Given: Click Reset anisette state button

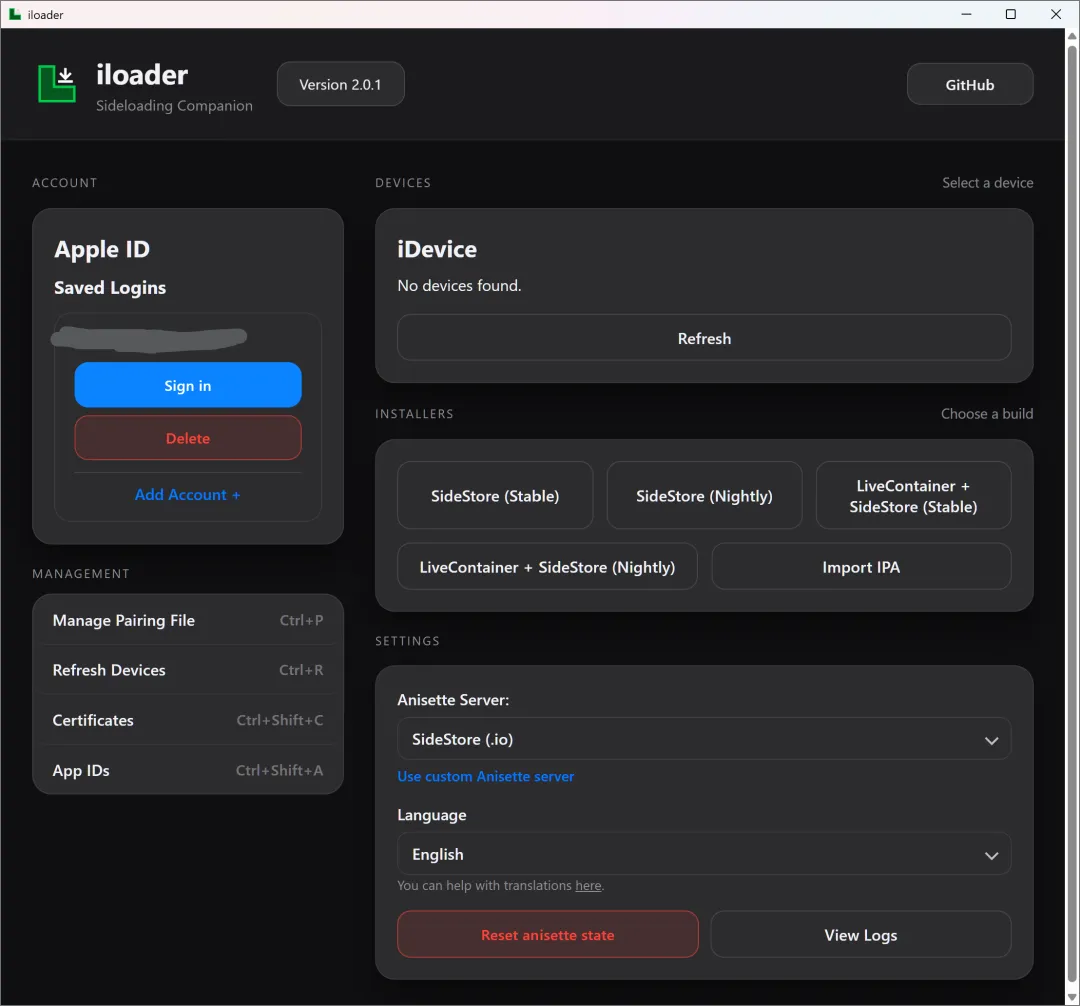Looking at the screenshot, I should (548, 934).
